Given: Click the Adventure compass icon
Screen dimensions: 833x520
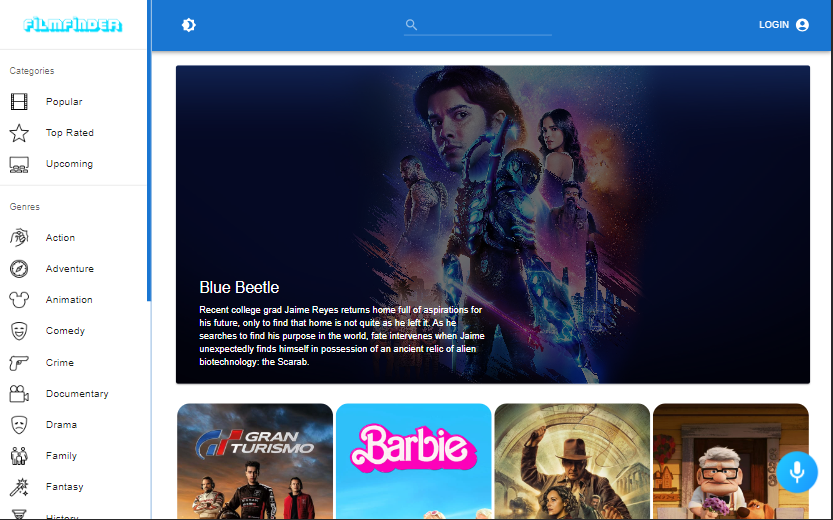Looking at the screenshot, I should (19, 269).
